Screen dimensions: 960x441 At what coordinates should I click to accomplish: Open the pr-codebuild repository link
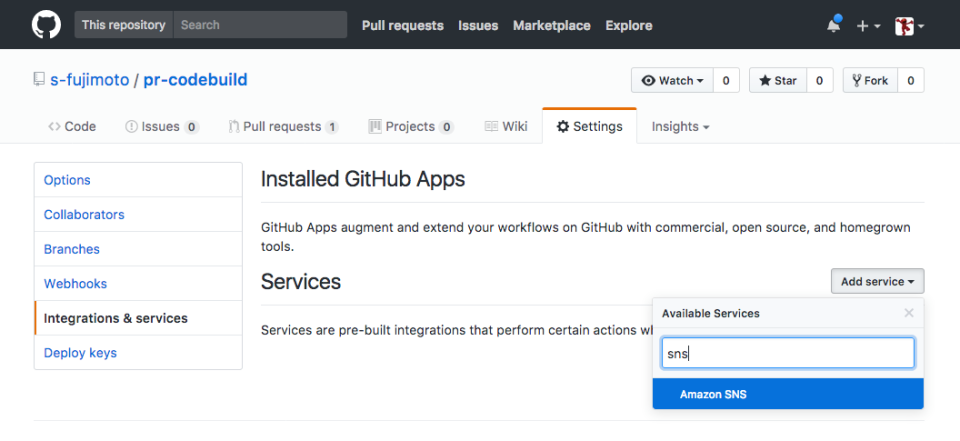point(195,80)
